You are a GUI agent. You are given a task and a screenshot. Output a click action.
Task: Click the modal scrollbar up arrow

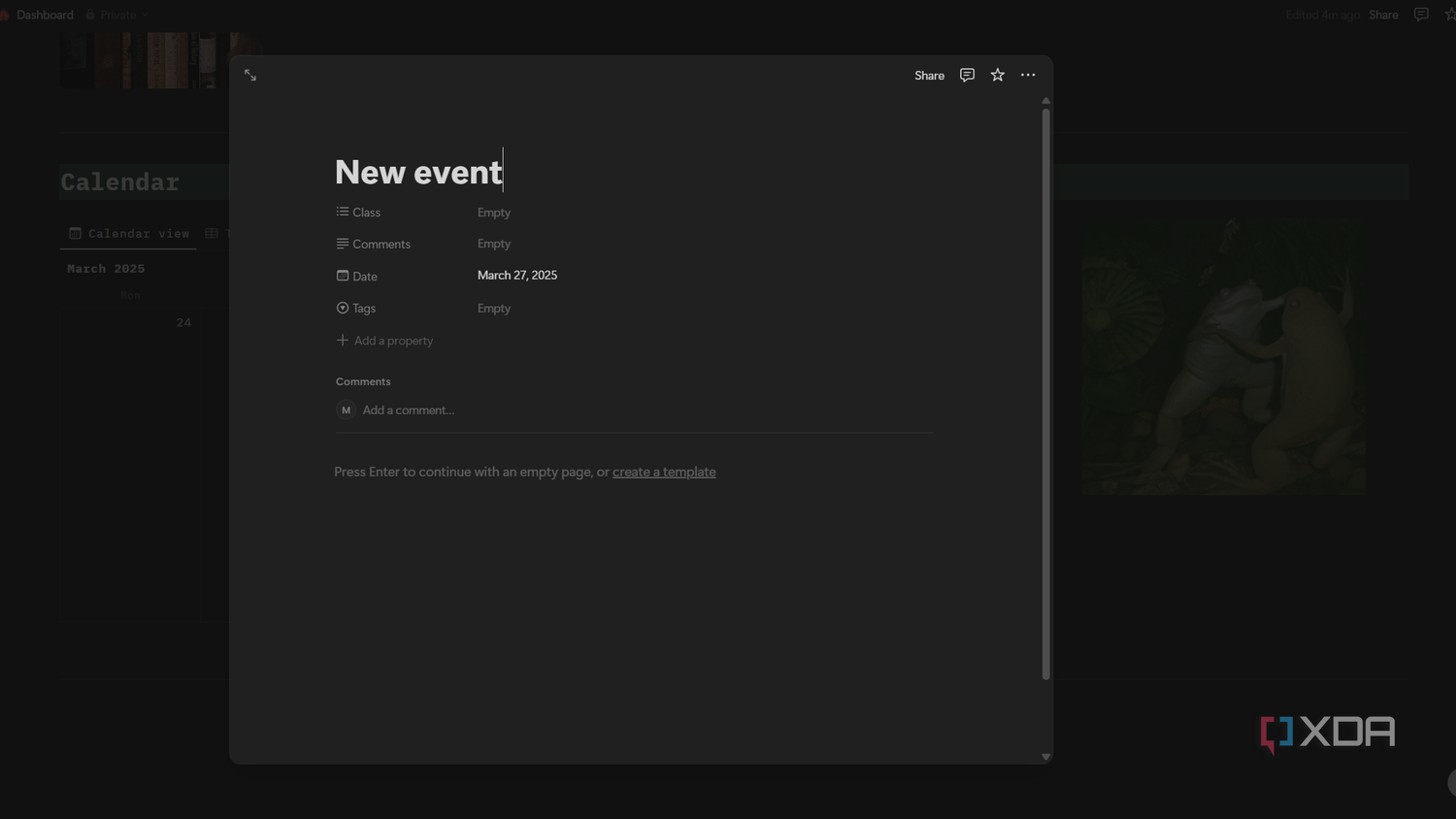[1045, 101]
